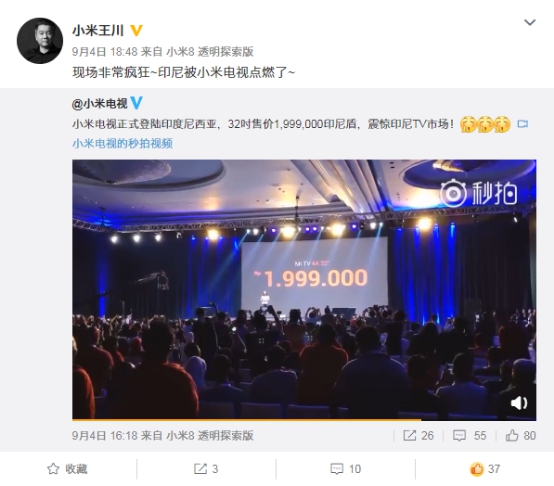Repost this Weibo showing 3 shares
Screen dimensions: 554x486
click(206, 469)
